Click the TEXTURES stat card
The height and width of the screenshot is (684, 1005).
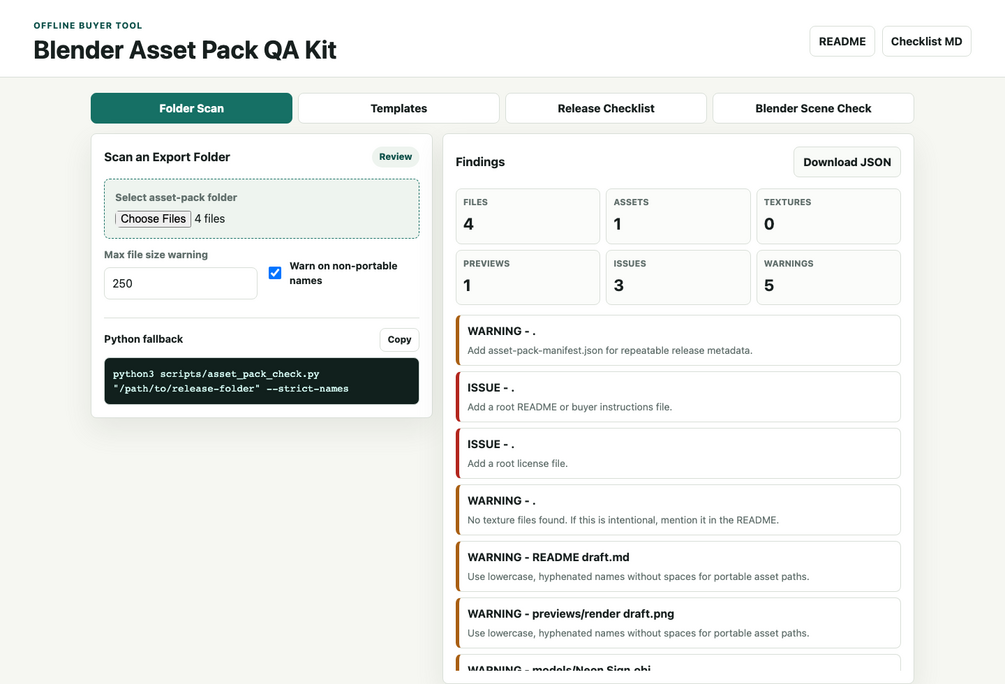(828, 216)
